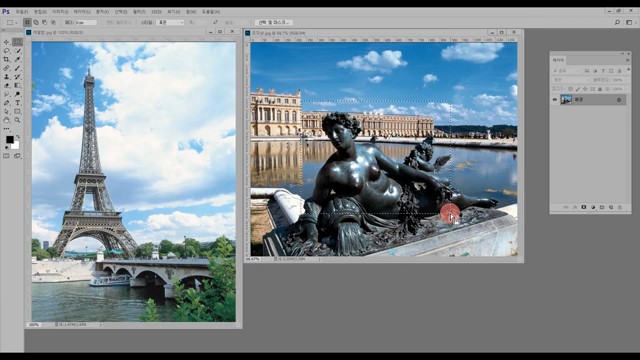Click the background color swatch
Screen dimensions: 640x360
[16, 146]
